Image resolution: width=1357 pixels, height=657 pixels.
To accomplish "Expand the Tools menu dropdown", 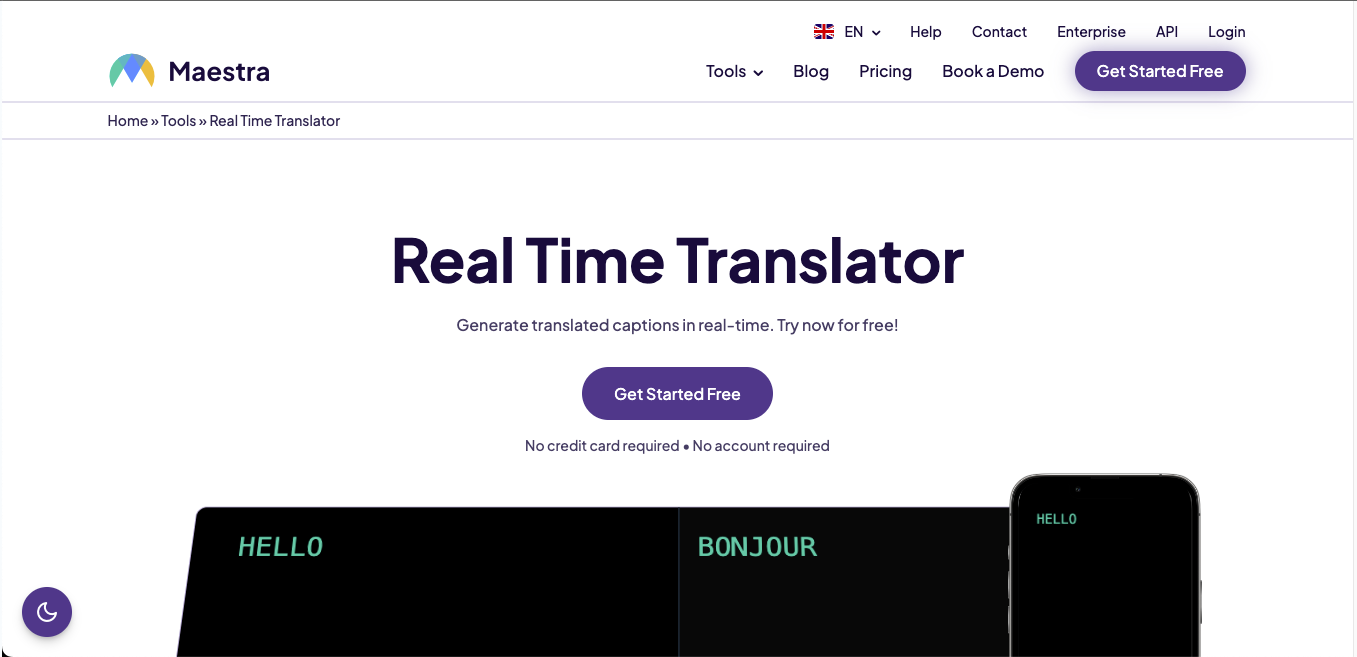I will tap(734, 71).
